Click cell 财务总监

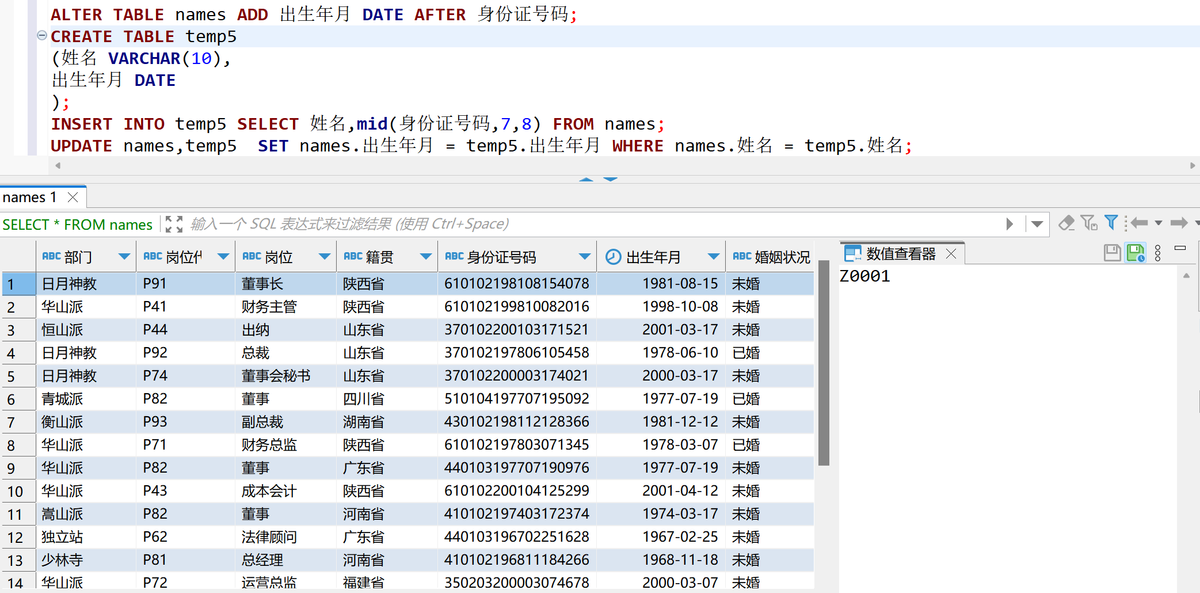point(285,445)
